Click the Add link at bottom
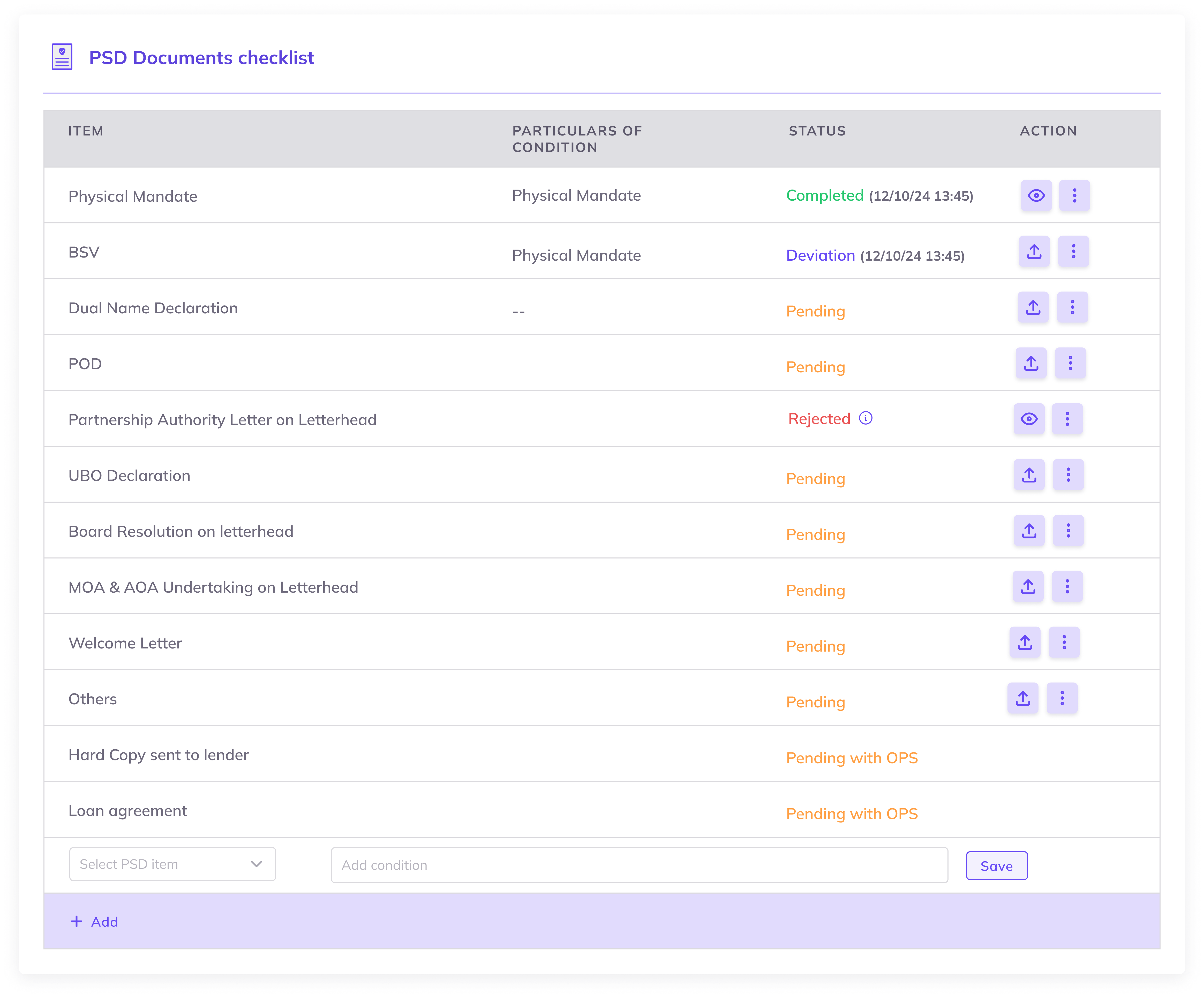The width and height of the screenshot is (1204, 997). (95, 921)
